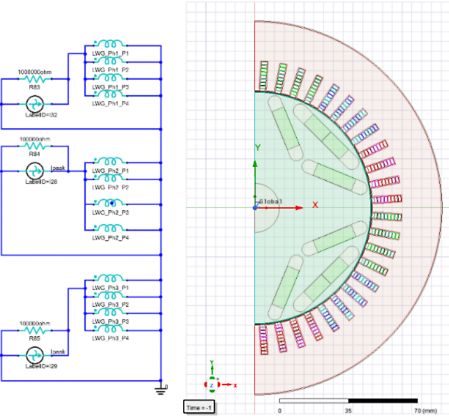449x416 pixels.
Task: Click current source labeled LabelID=I26
Action: click(35, 171)
